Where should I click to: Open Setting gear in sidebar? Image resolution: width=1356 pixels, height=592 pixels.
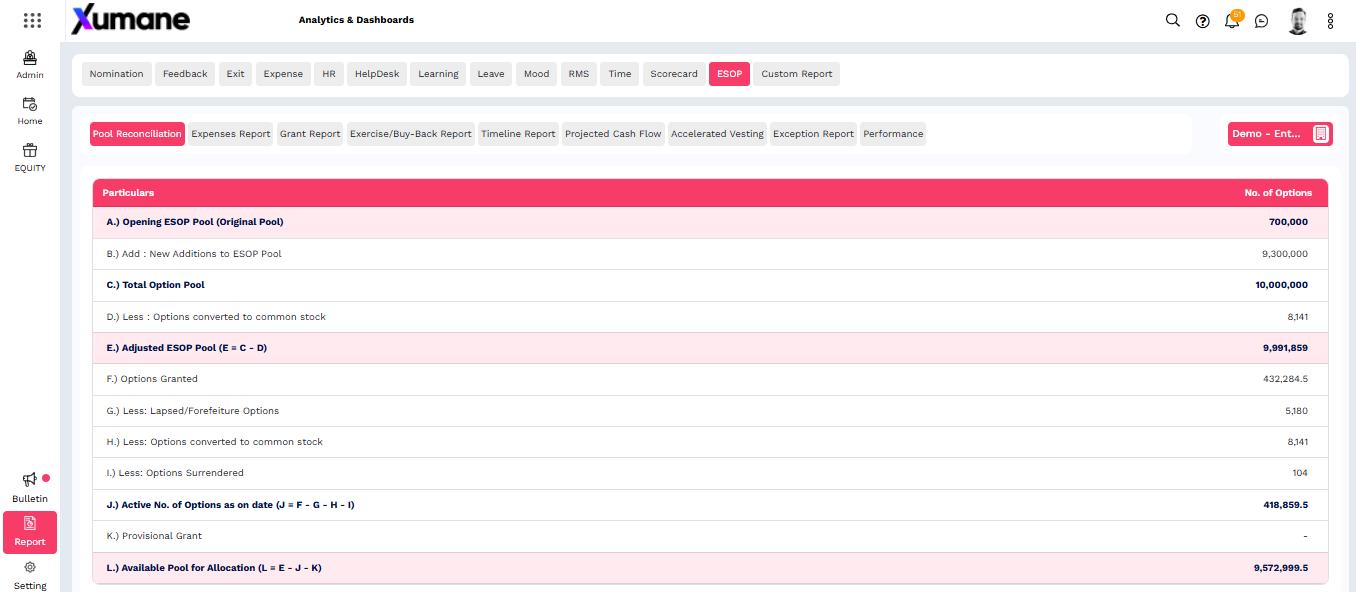click(x=30, y=575)
